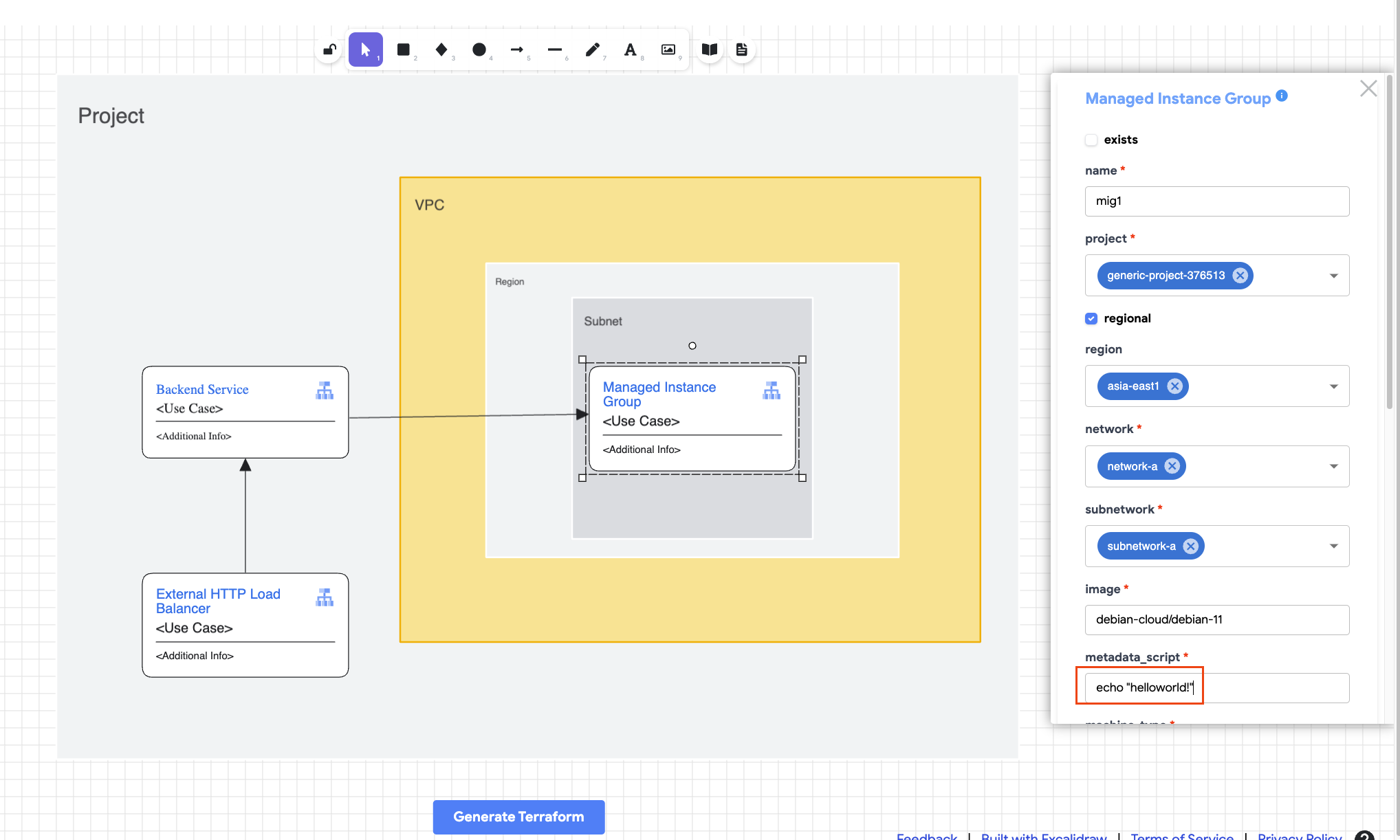Image resolution: width=1400 pixels, height=840 pixels.
Task: Uncheck the regional checkbox
Action: (1091, 318)
